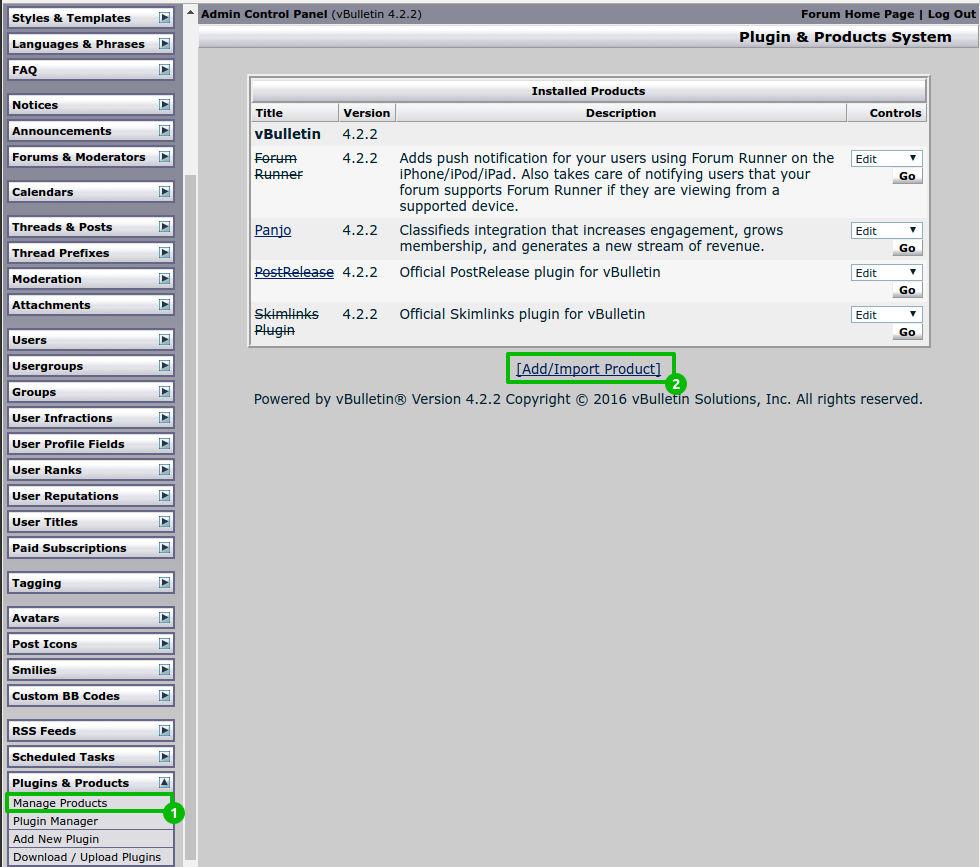Click the Groups expand arrow icon
The image size is (980, 867).
point(164,391)
